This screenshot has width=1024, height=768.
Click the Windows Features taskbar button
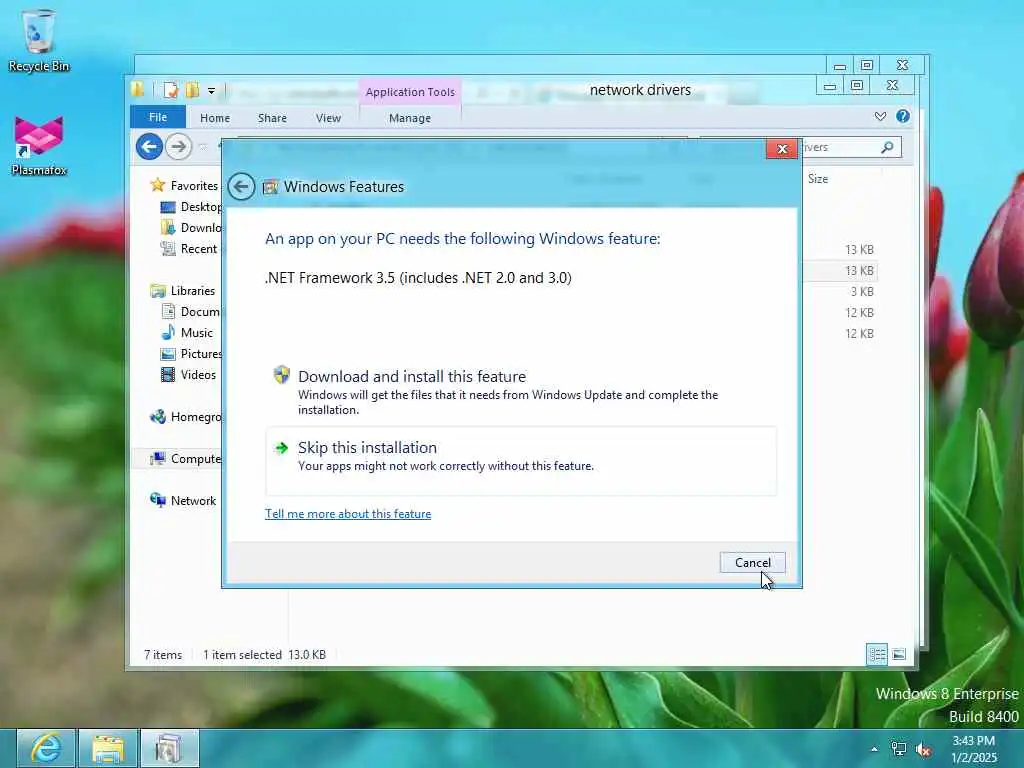(x=170, y=748)
